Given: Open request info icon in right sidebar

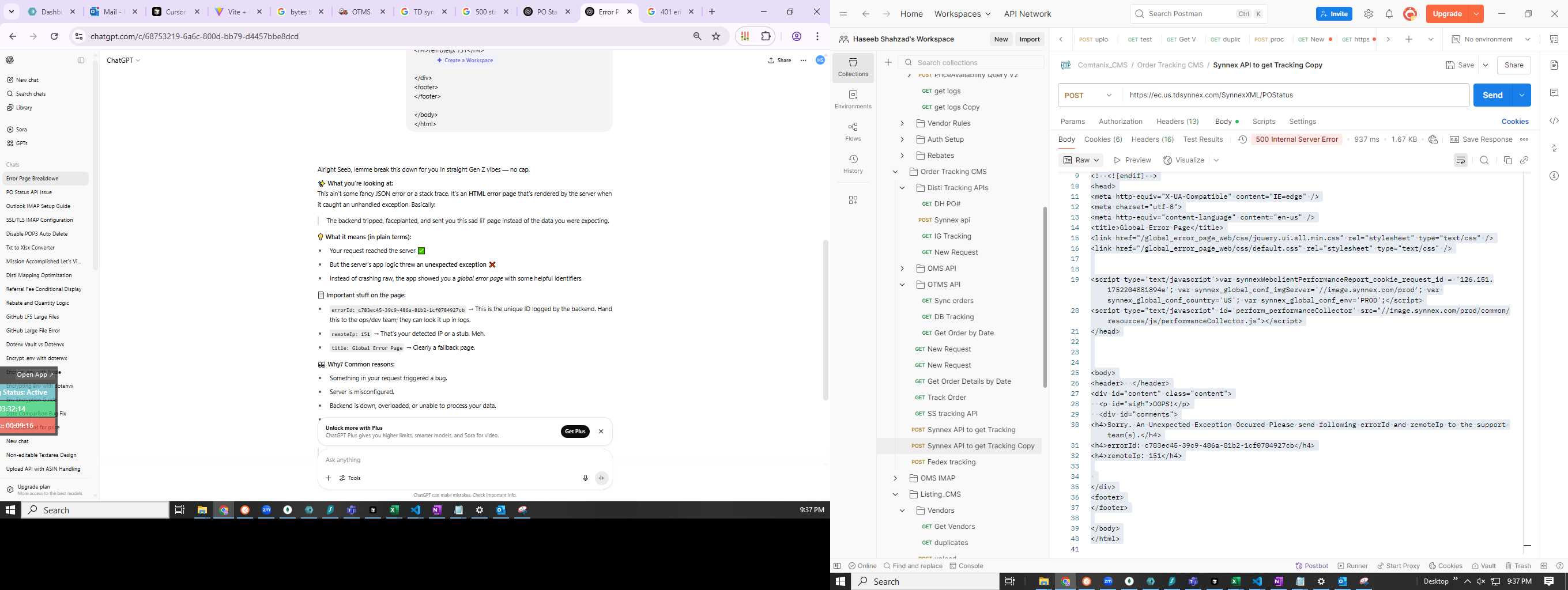Looking at the screenshot, I should [x=1554, y=176].
